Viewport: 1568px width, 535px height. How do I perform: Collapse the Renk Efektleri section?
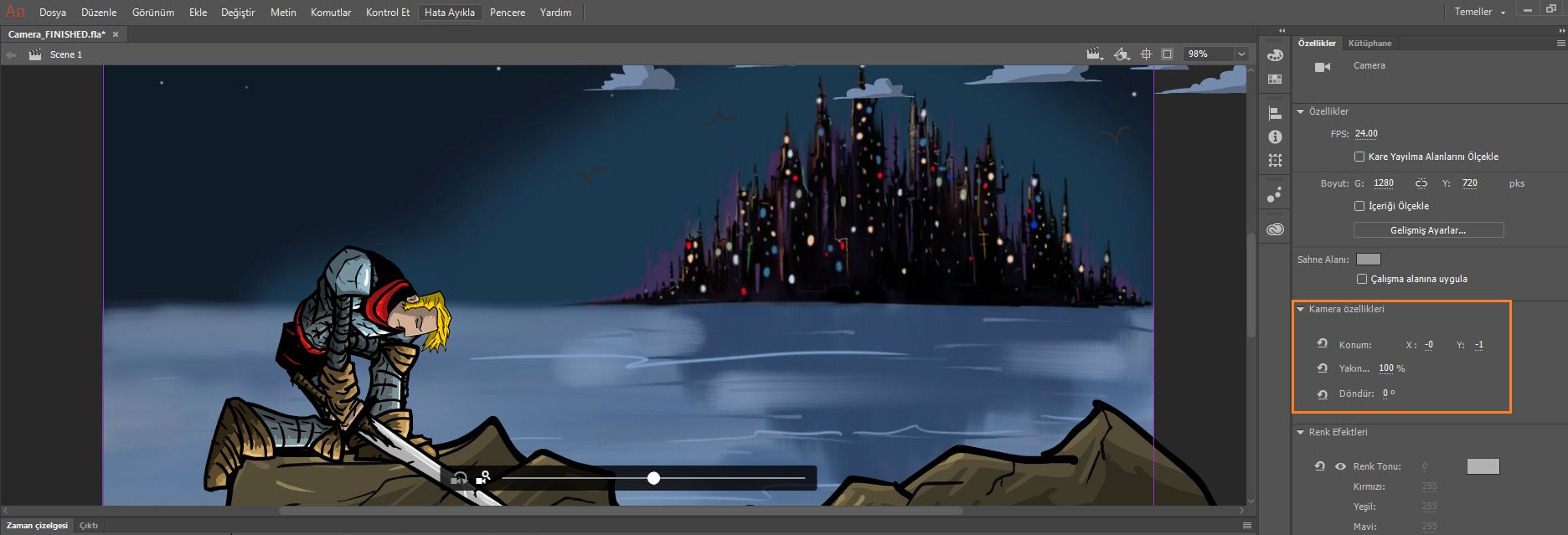pyautogui.click(x=1300, y=432)
